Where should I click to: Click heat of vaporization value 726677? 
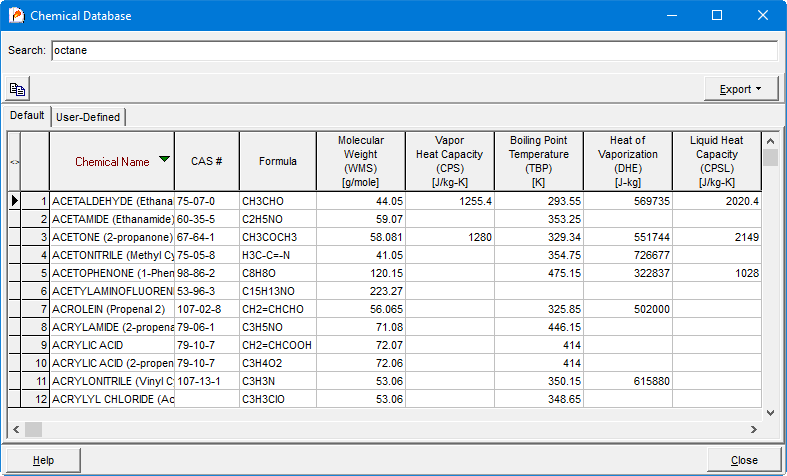point(627,256)
